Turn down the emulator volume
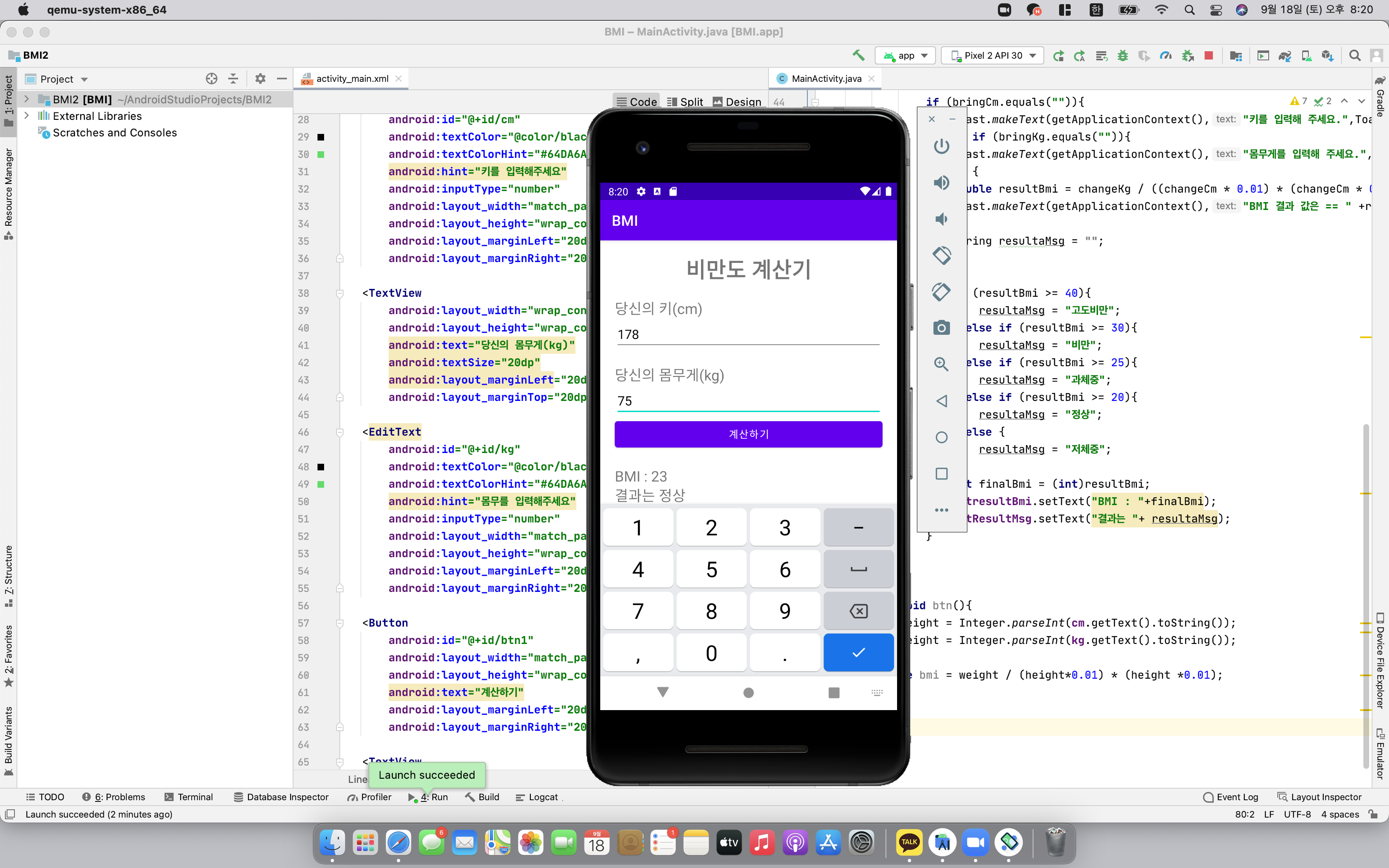The image size is (1389, 868). (x=941, y=219)
